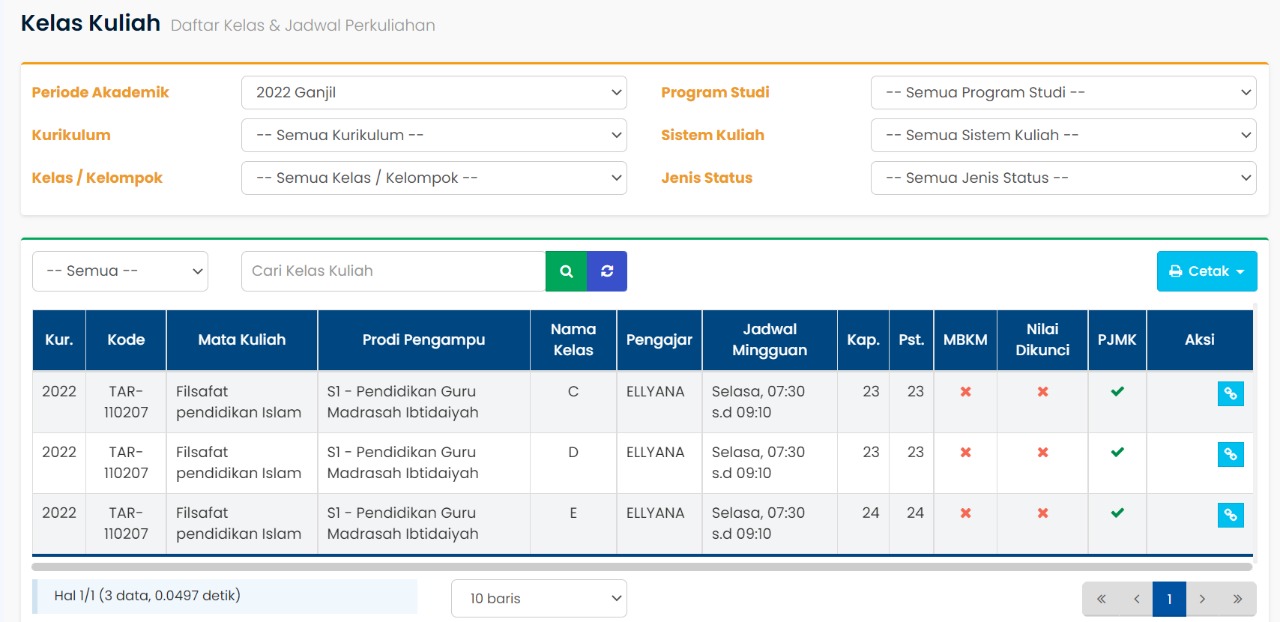Open link action for class E row
The height and width of the screenshot is (622, 1280).
pos(1230,516)
